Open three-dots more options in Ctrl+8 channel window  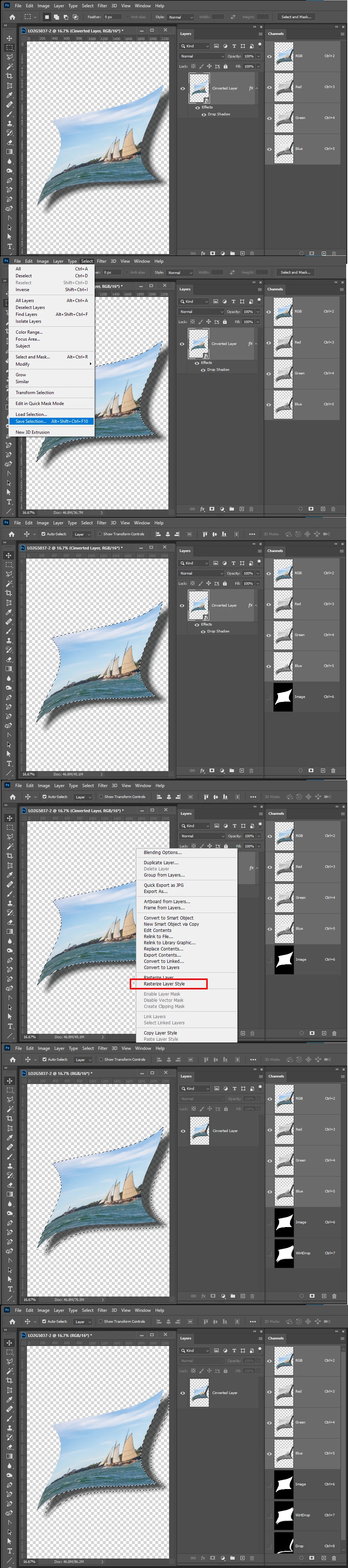(x=253, y=1322)
